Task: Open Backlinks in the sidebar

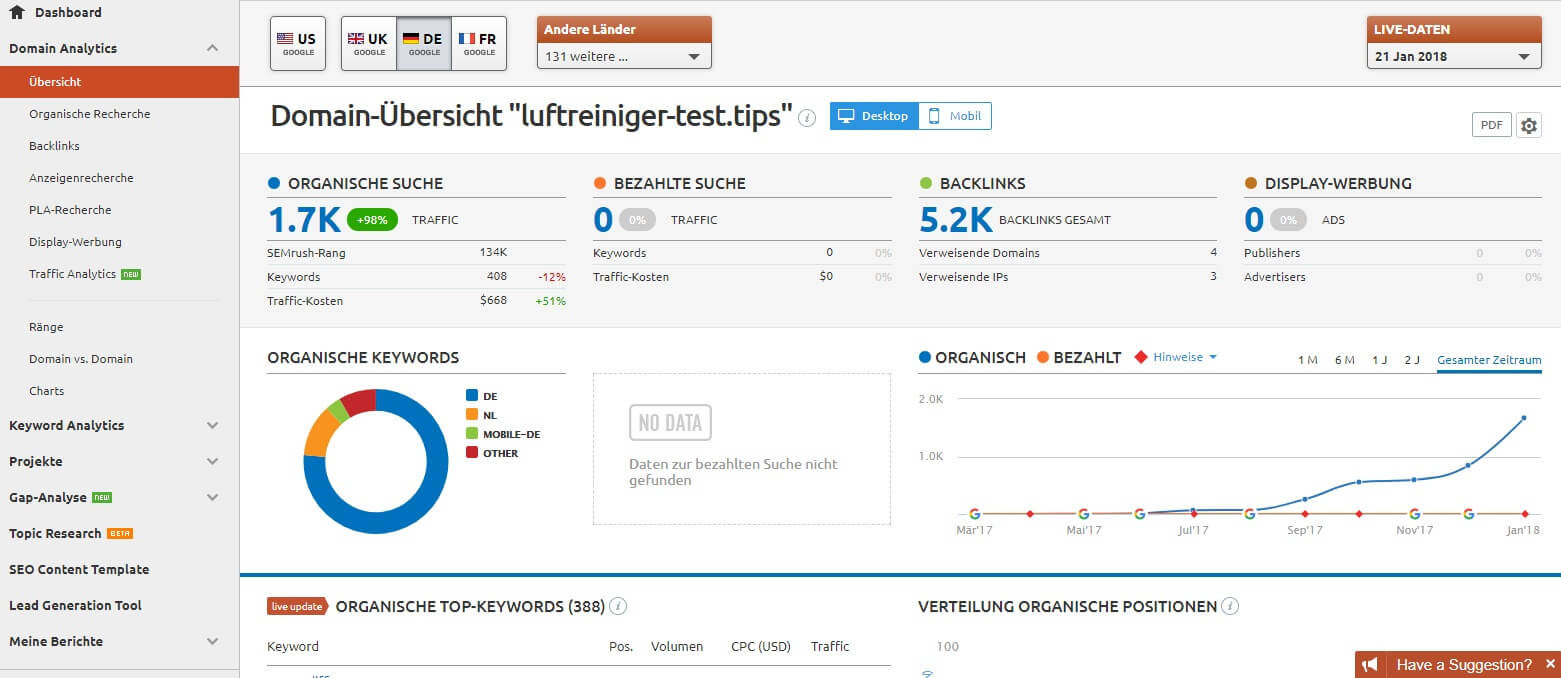Action: click(x=55, y=146)
